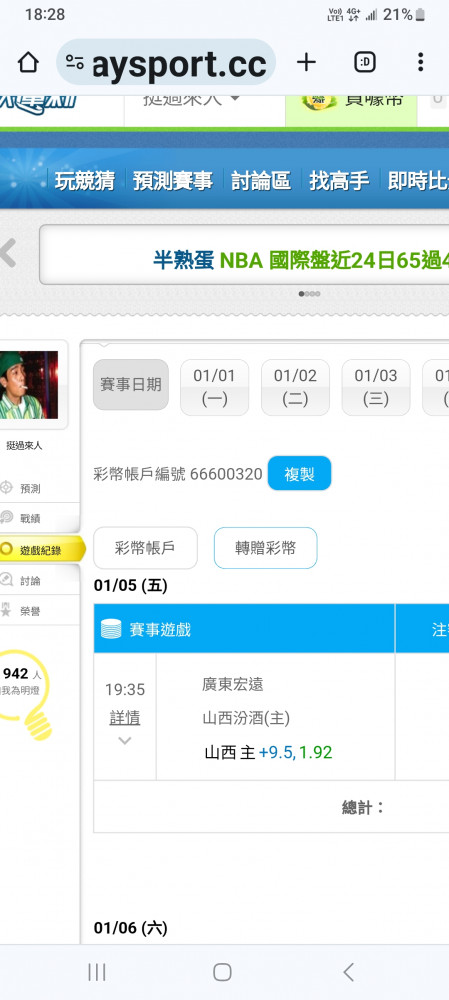449x1000 pixels.
Task: Click the 複製 button
Action: point(299,473)
